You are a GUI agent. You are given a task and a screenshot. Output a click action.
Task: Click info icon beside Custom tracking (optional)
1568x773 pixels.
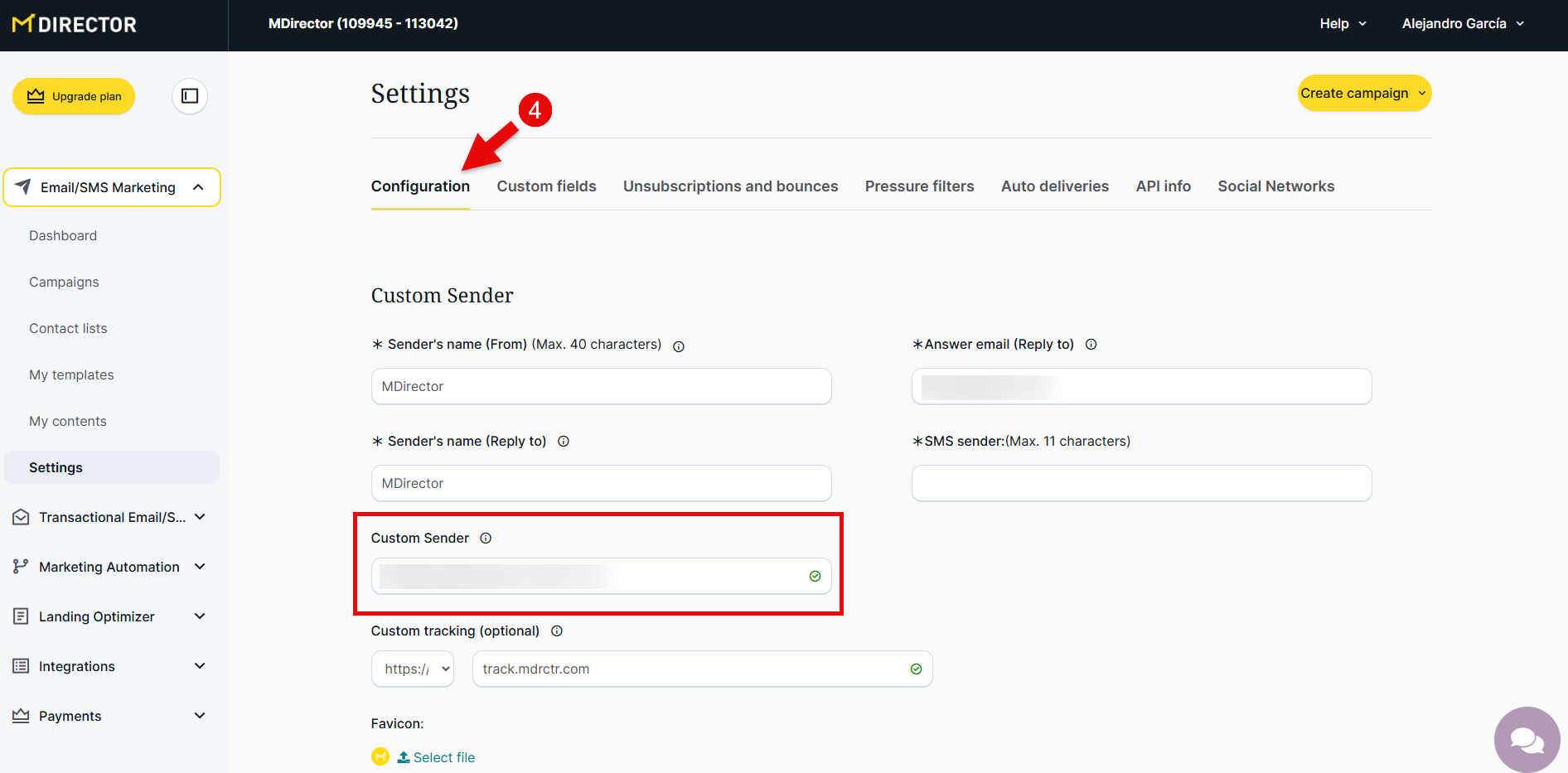coord(557,631)
